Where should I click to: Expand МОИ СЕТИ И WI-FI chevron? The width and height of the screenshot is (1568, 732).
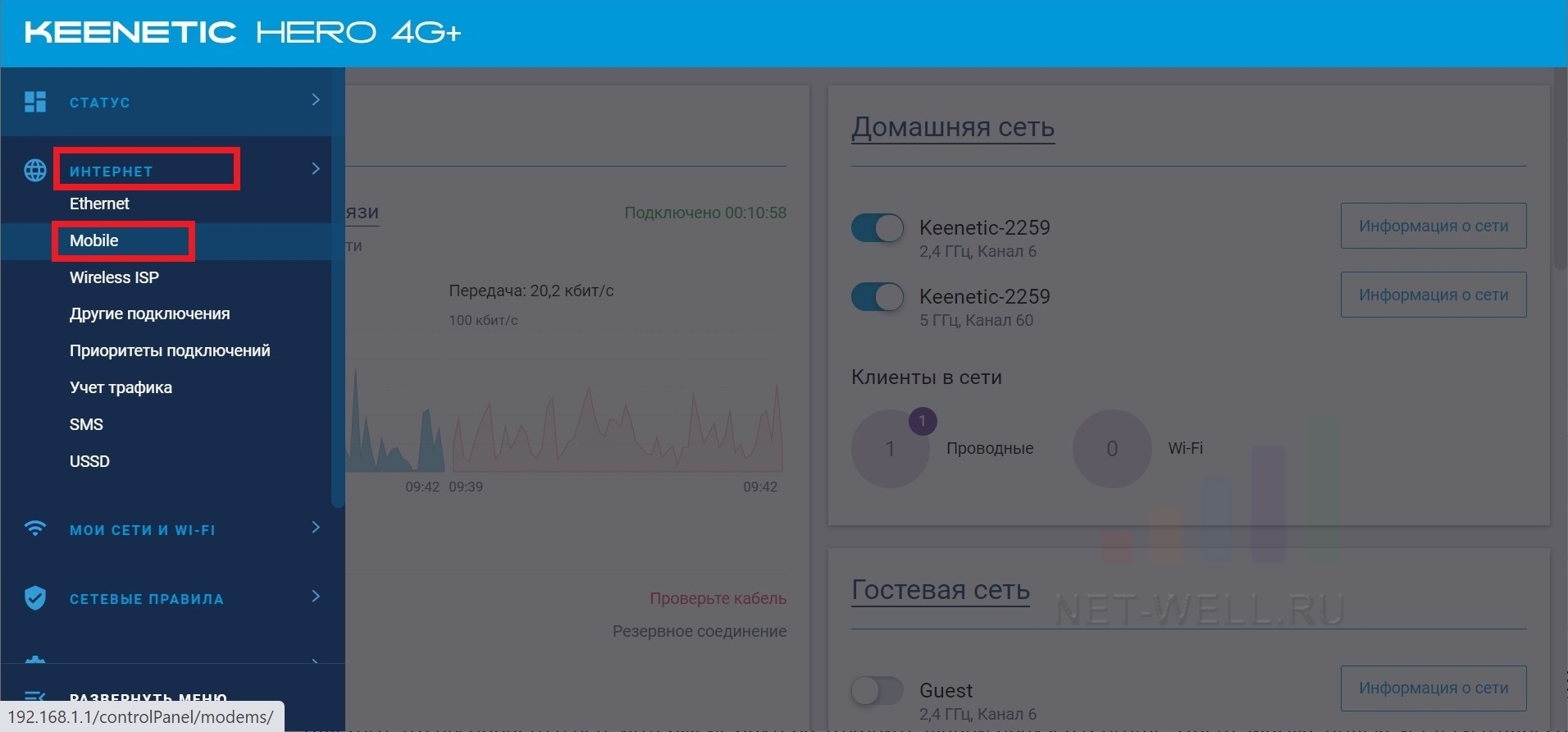pos(316,528)
